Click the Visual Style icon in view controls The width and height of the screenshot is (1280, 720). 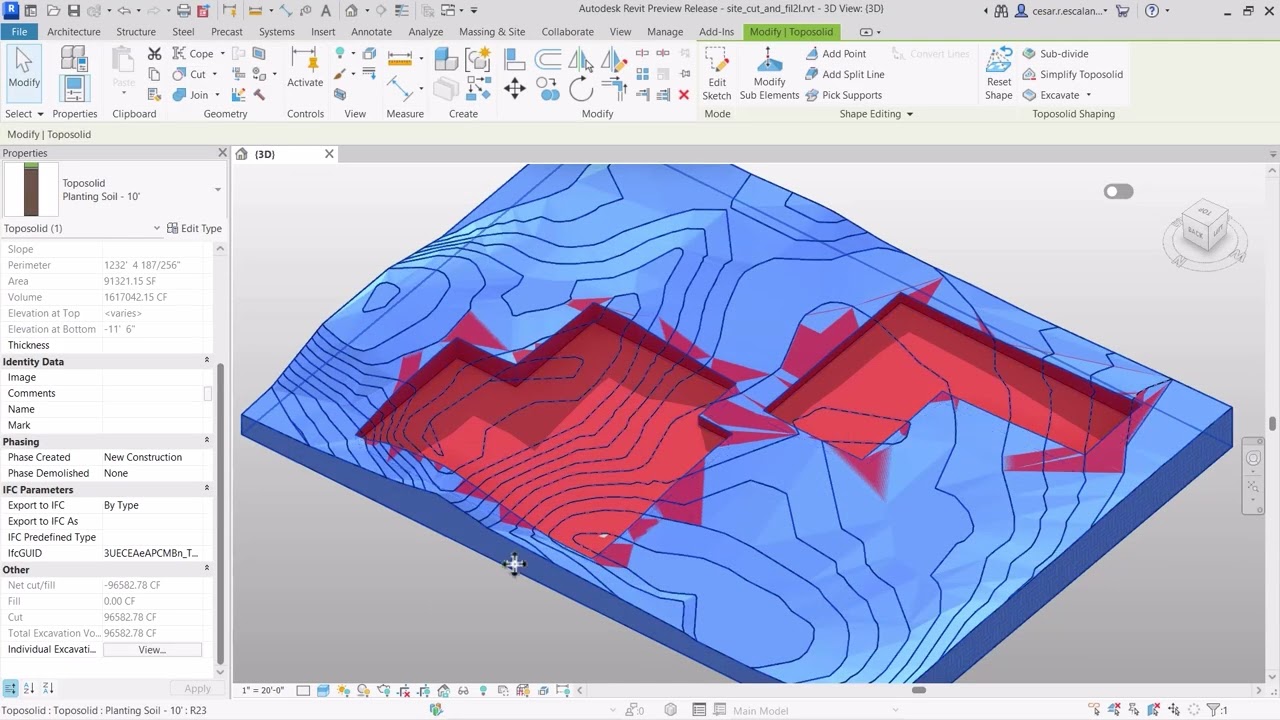(322, 690)
